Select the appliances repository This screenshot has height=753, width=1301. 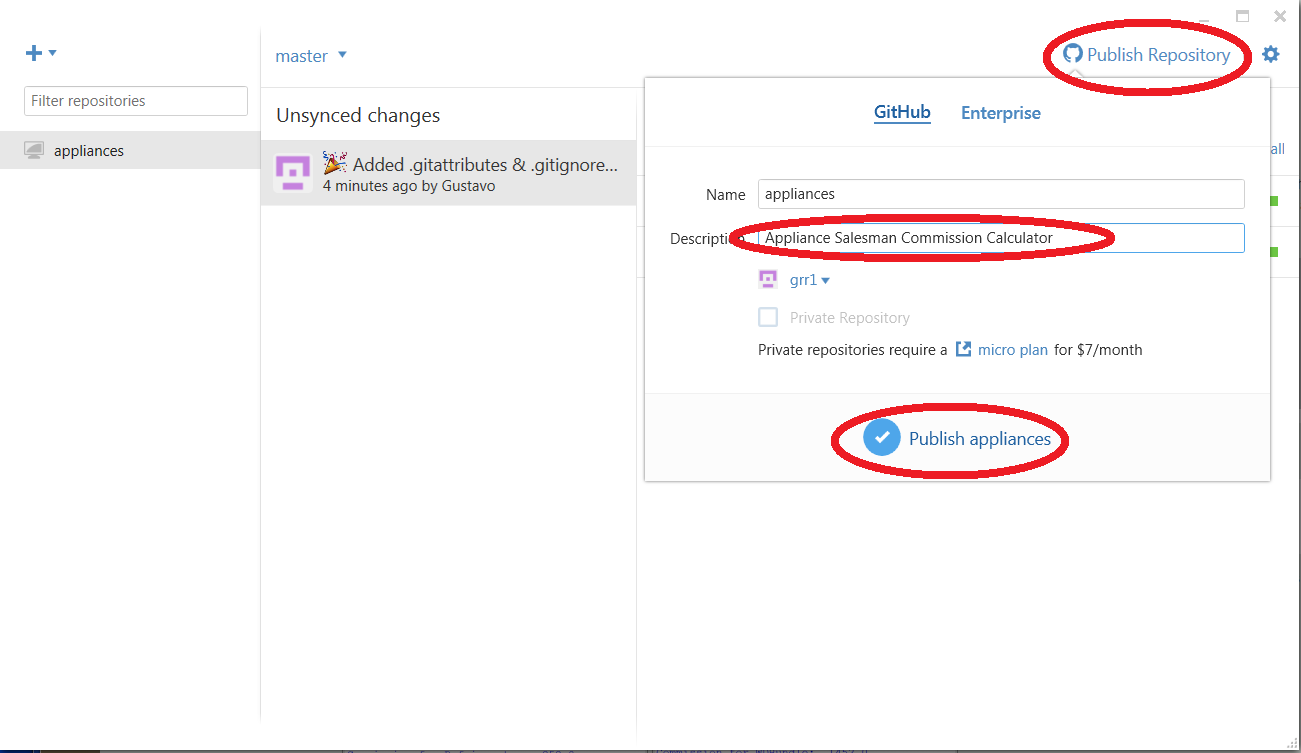(130, 150)
